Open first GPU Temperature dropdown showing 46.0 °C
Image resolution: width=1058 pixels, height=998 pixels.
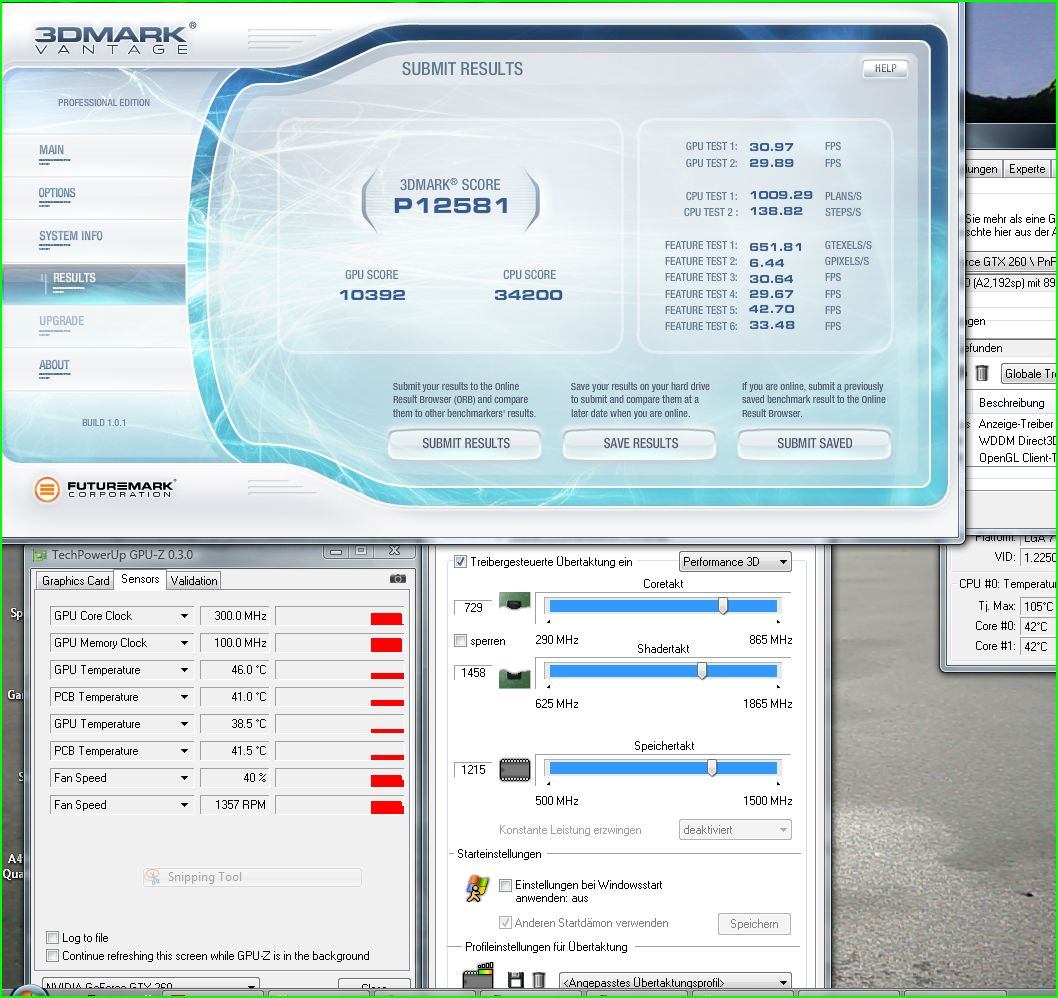click(184, 670)
